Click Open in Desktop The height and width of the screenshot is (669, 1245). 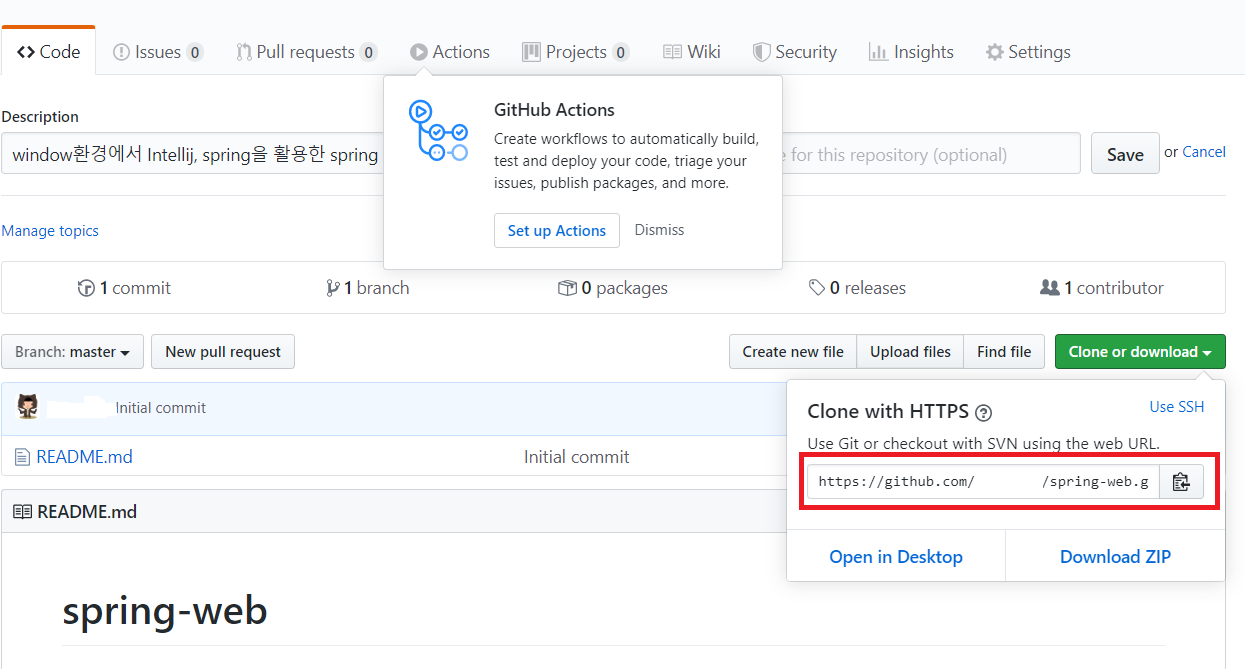click(896, 557)
